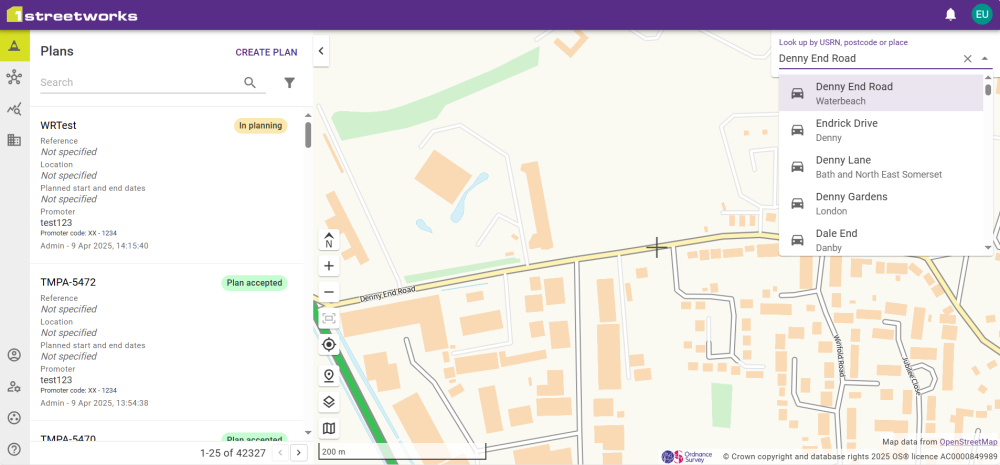Click 'Admin - 9 Apr 2025, 14:15:40' text

pos(94,246)
